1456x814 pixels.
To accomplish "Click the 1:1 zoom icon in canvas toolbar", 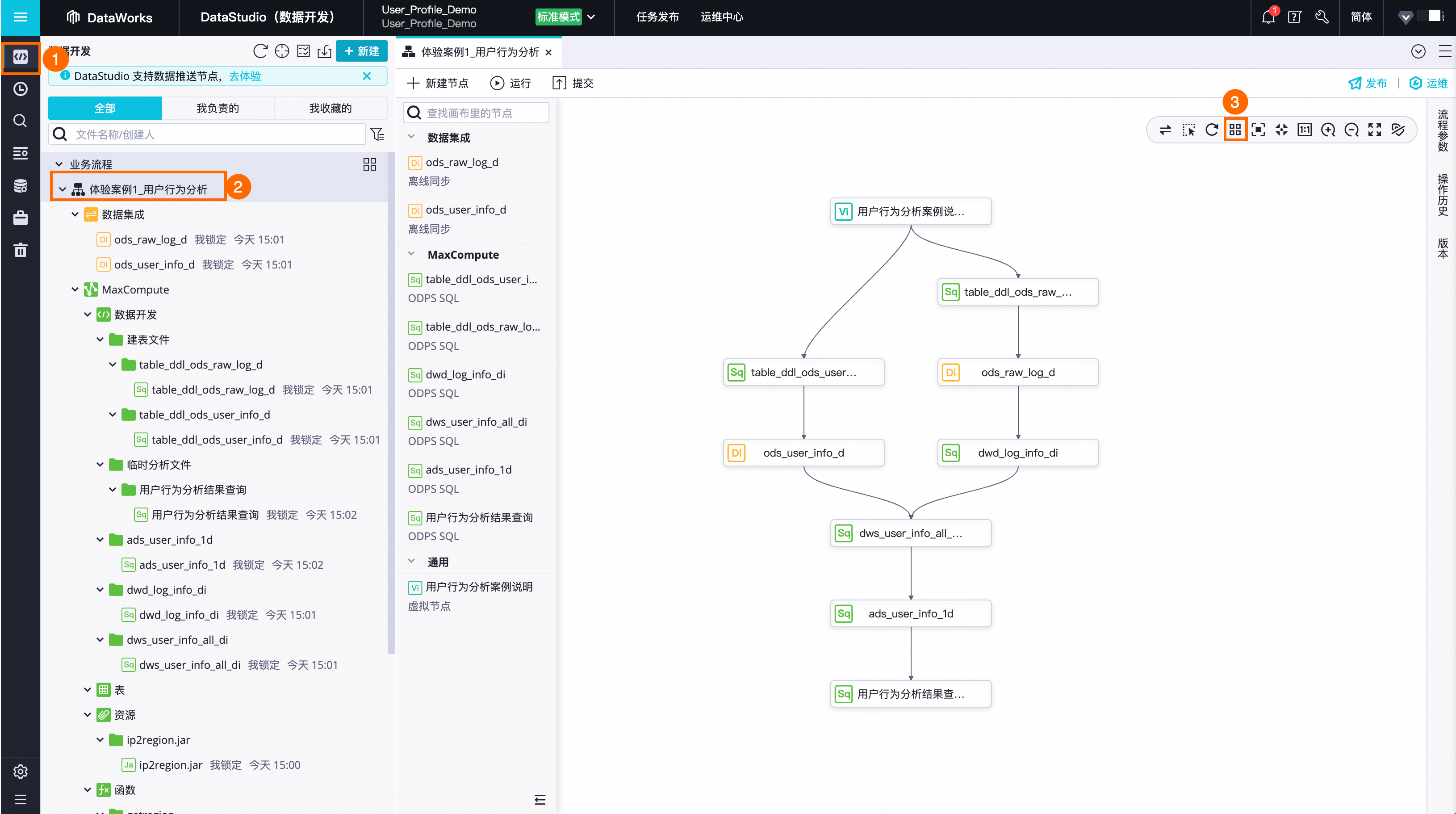I will point(1305,130).
